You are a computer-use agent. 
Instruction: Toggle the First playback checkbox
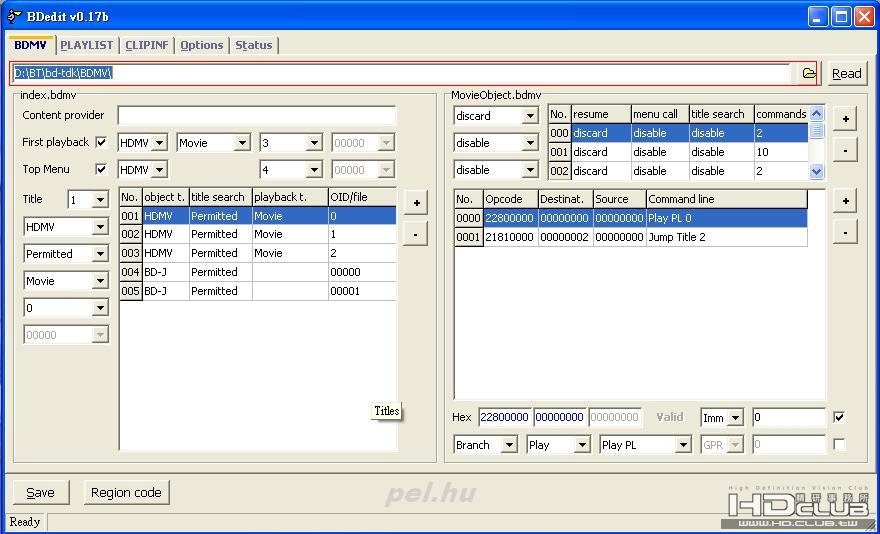[101, 142]
